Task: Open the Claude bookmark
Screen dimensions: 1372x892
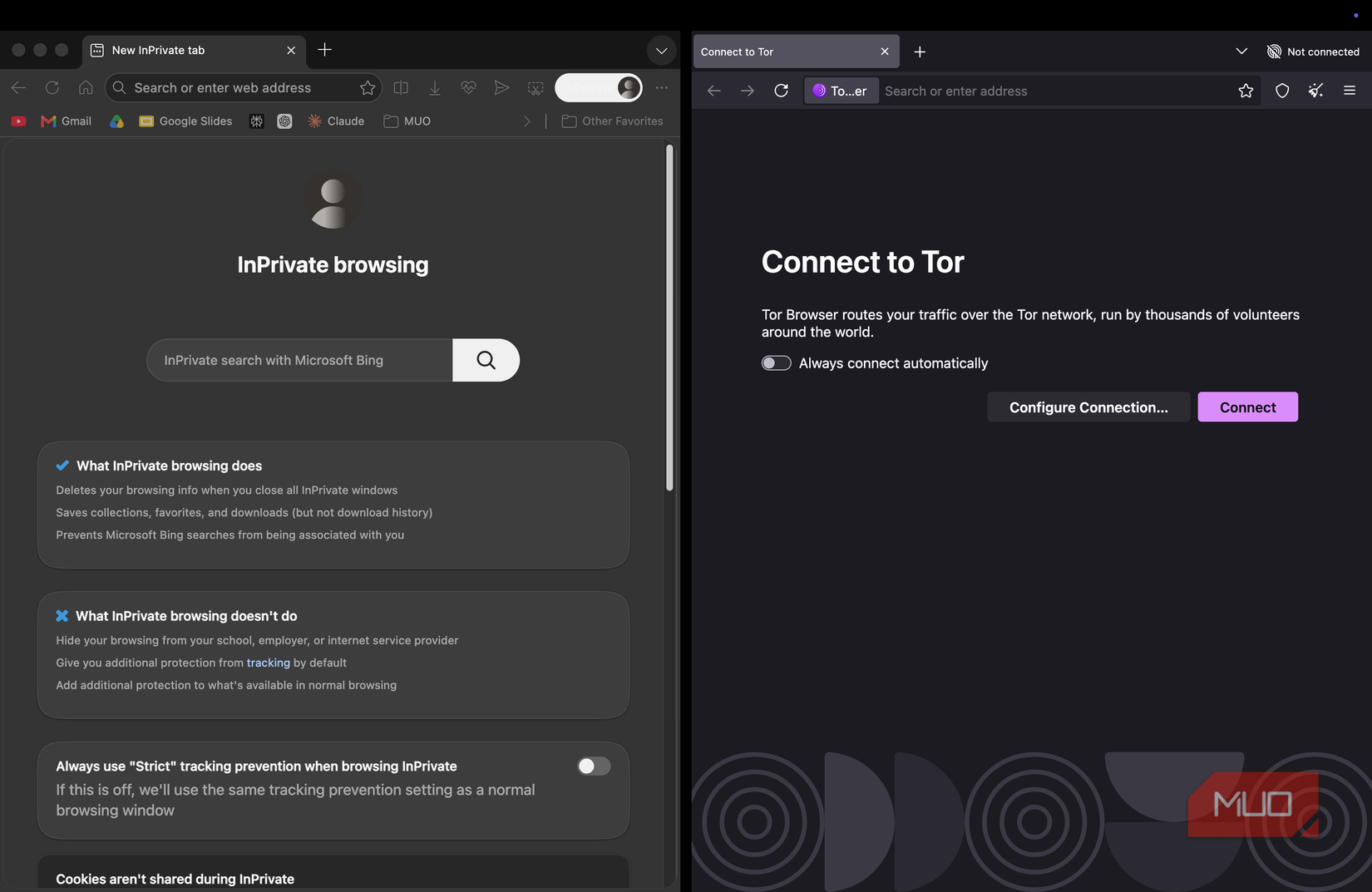Action: [x=337, y=121]
